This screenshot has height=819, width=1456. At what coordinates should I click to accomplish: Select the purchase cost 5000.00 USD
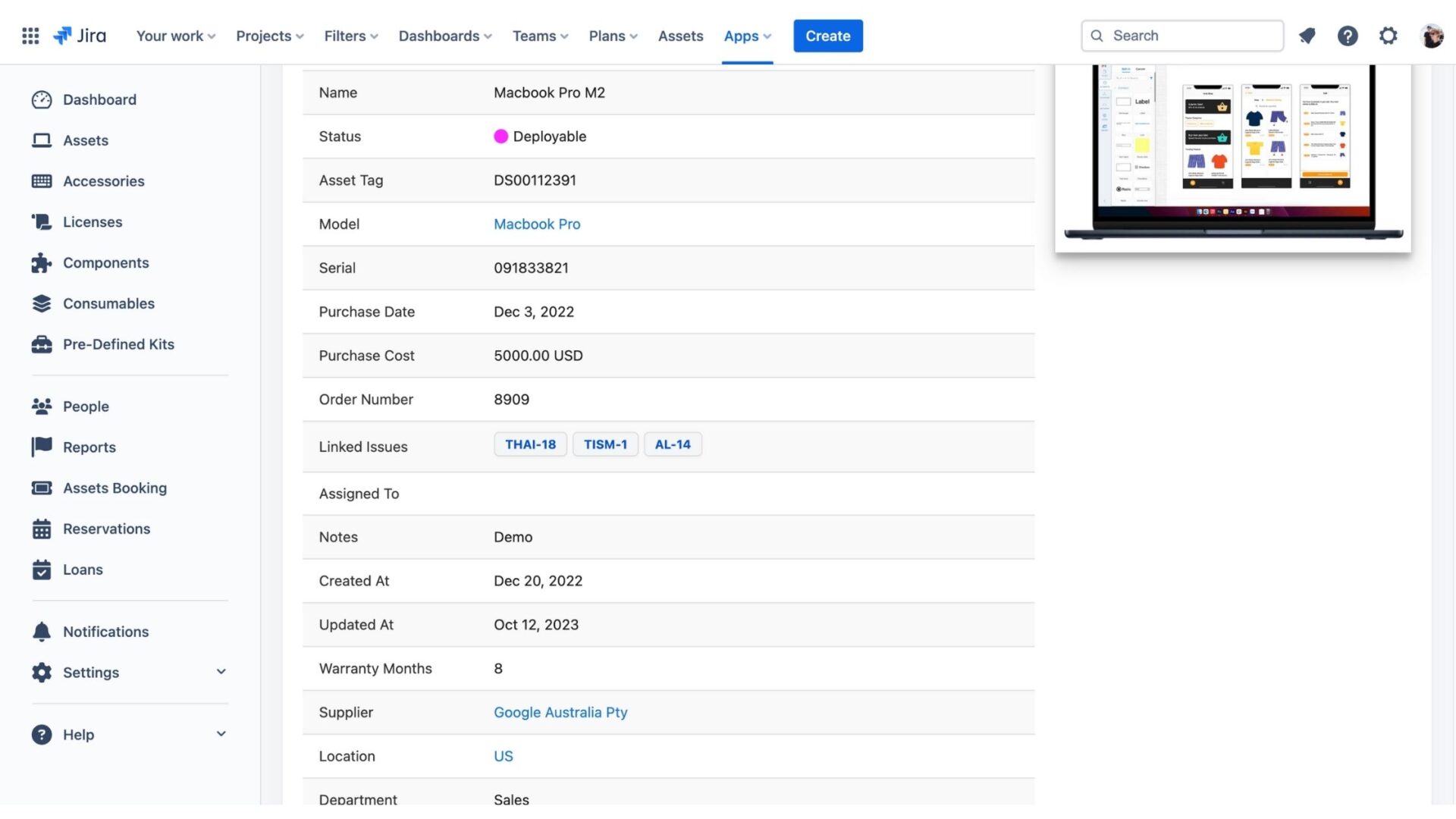(538, 356)
